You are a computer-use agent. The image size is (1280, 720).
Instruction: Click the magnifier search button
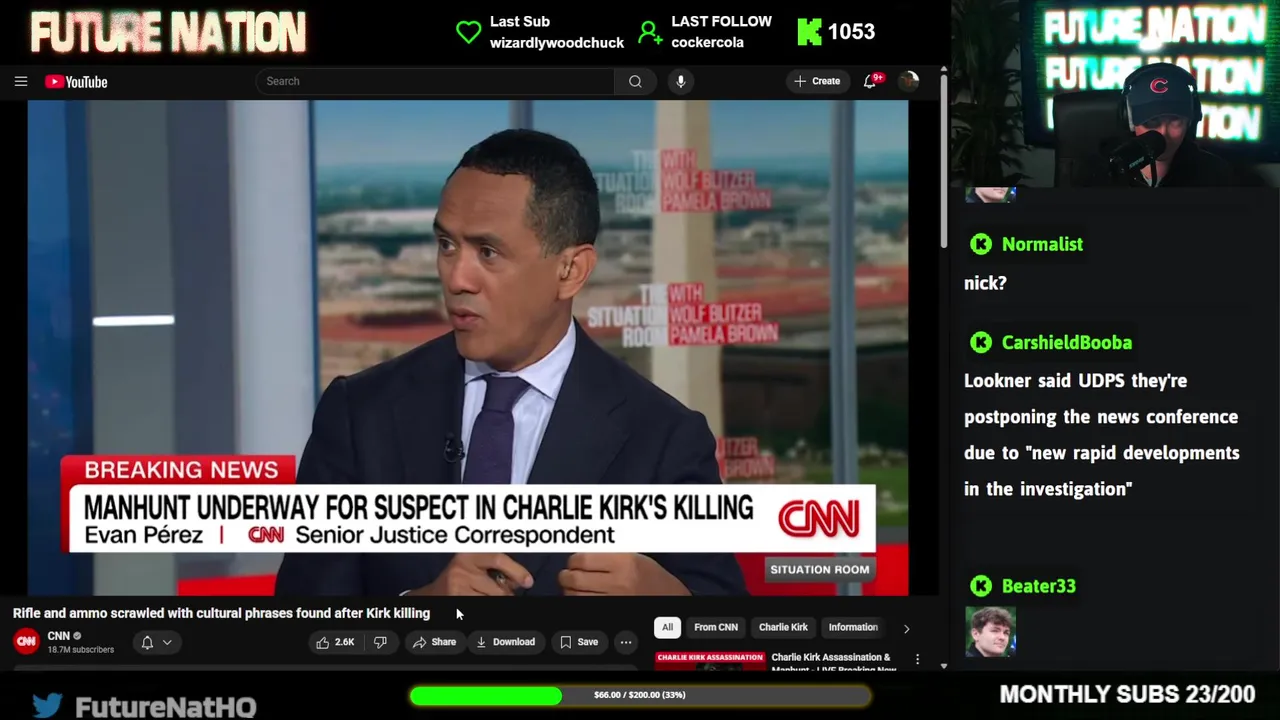click(635, 81)
